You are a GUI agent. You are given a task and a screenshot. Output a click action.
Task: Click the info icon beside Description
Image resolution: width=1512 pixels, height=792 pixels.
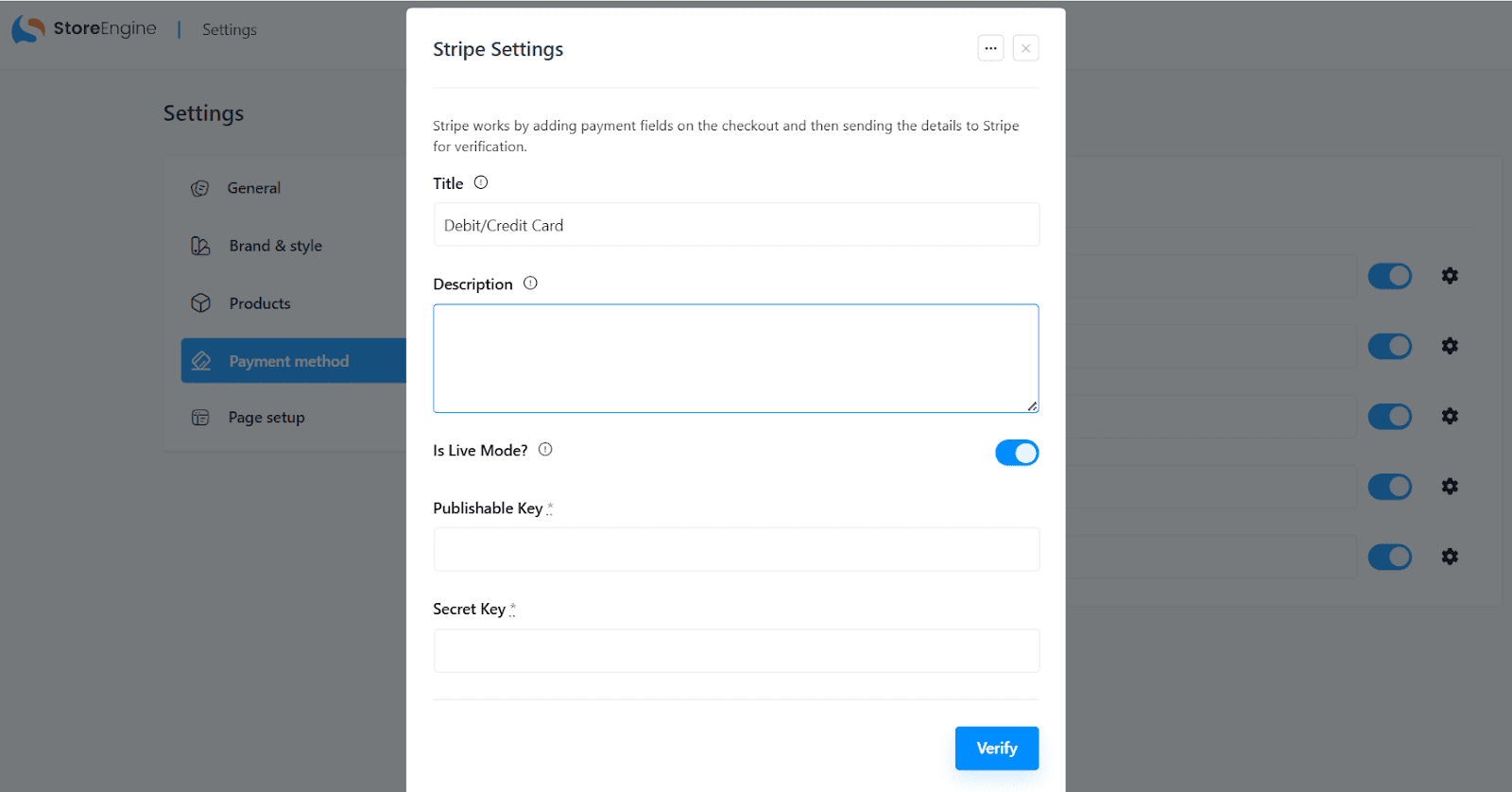click(x=530, y=283)
